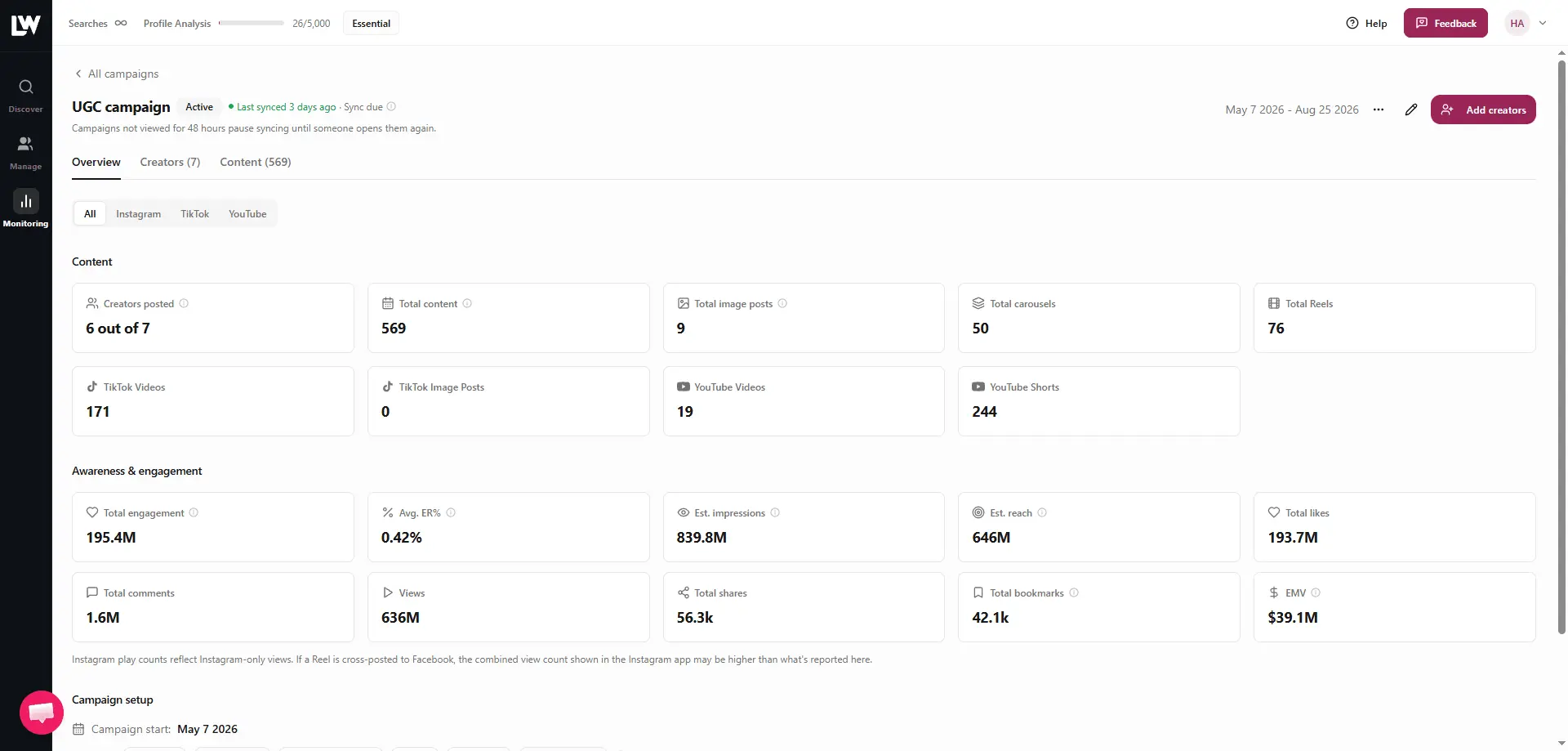Viewport: 1568px width, 751px height.
Task: Click the Est. impressions value 839.8M
Action: coord(702,538)
